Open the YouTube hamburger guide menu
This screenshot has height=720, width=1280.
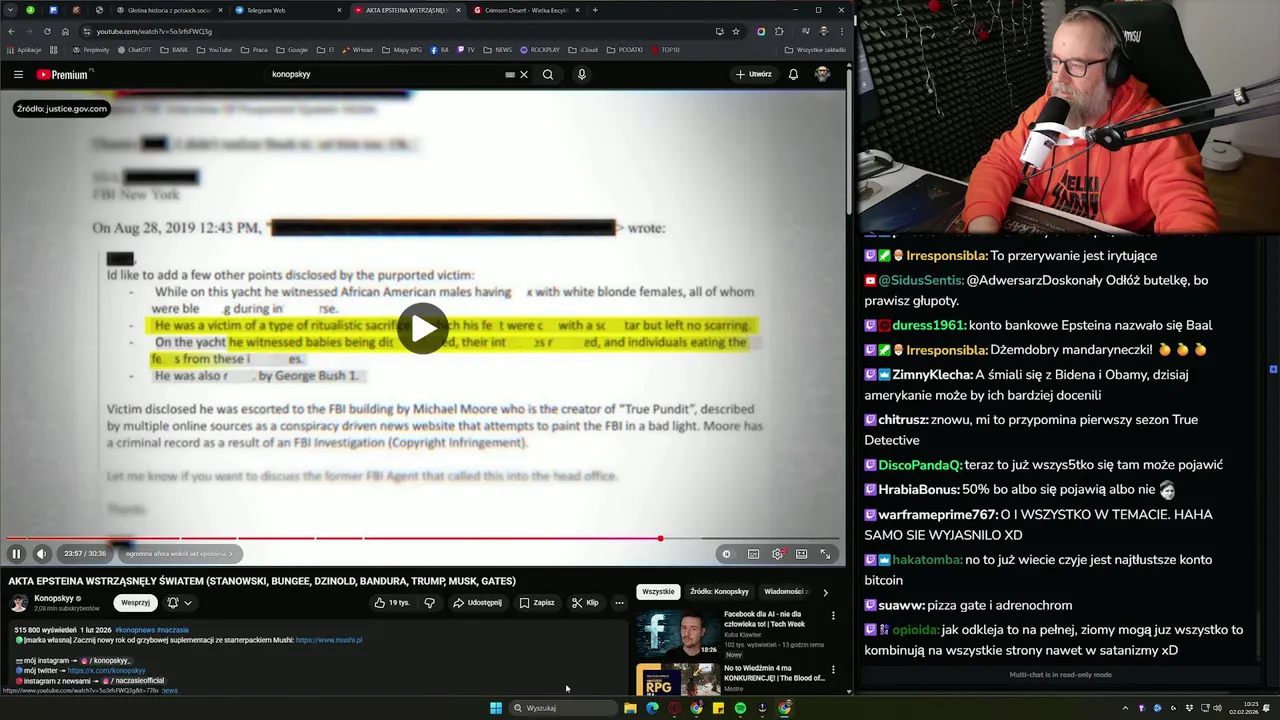[x=18, y=74]
